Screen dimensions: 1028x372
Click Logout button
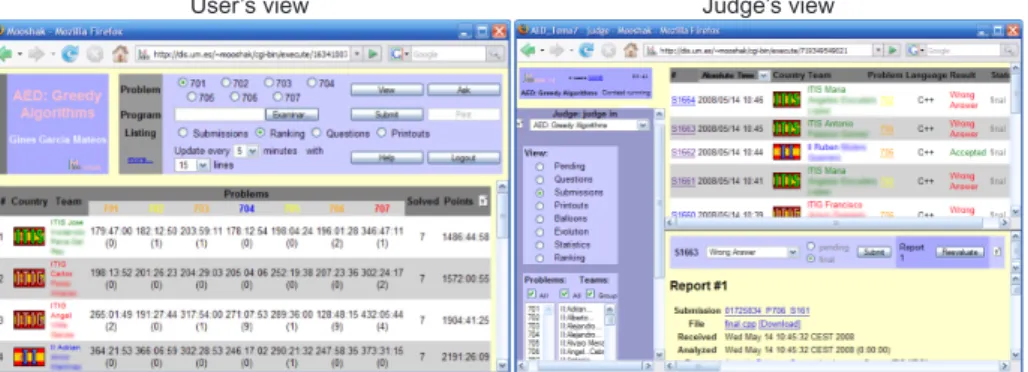[x=464, y=158]
